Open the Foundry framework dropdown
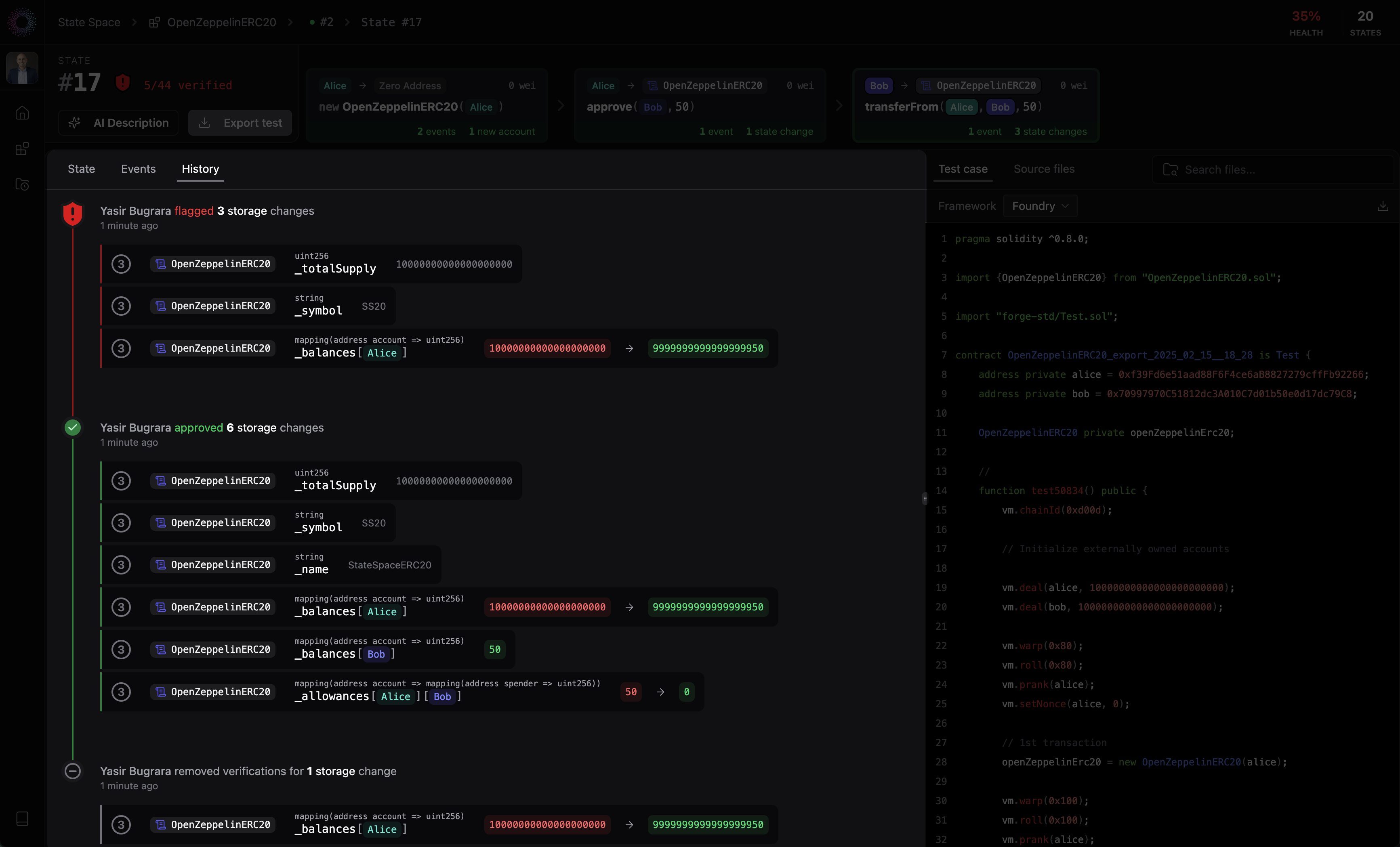Image resolution: width=1400 pixels, height=847 pixels. tap(1040, 206)
